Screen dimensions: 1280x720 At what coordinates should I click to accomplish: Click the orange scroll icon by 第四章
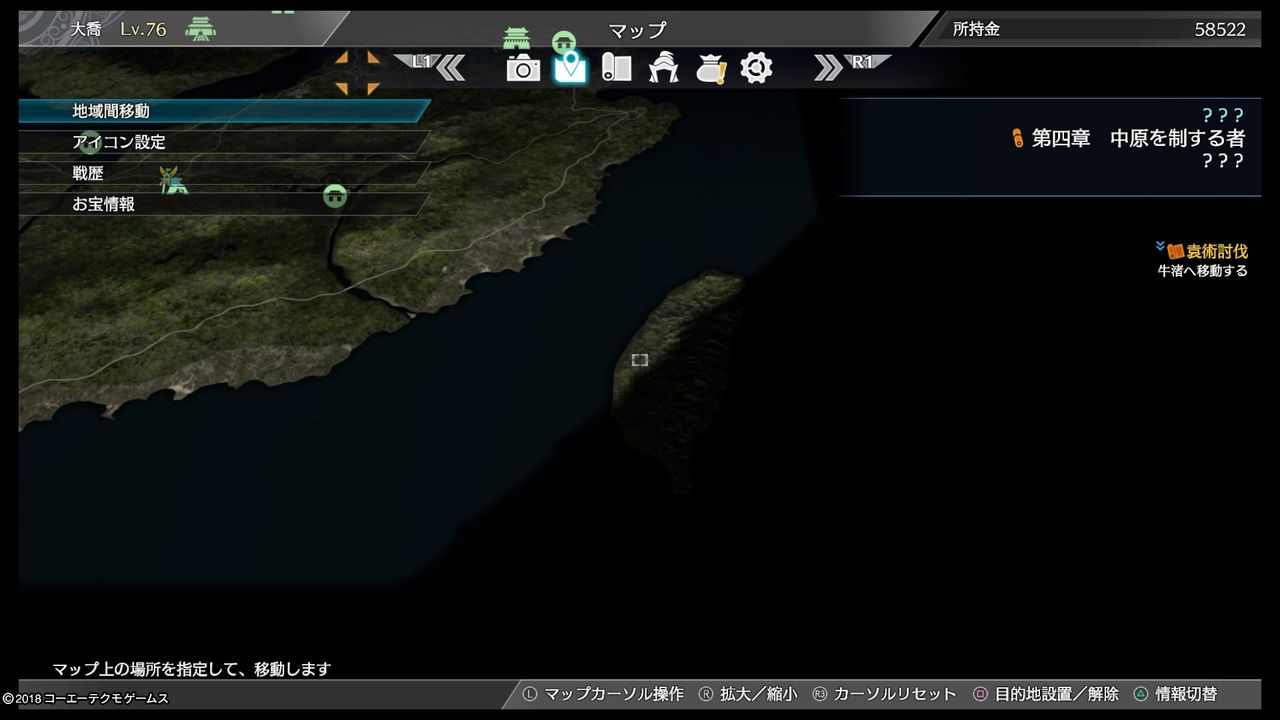1018,138
